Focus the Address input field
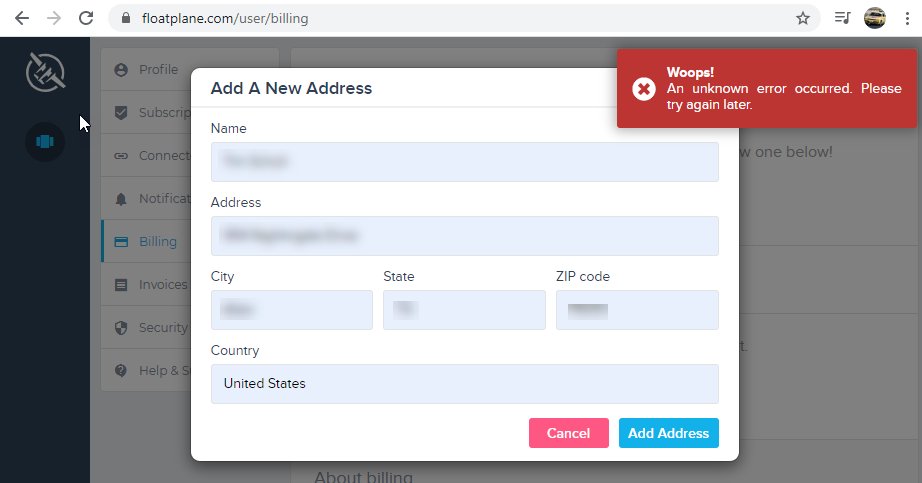 pos(465,236)
